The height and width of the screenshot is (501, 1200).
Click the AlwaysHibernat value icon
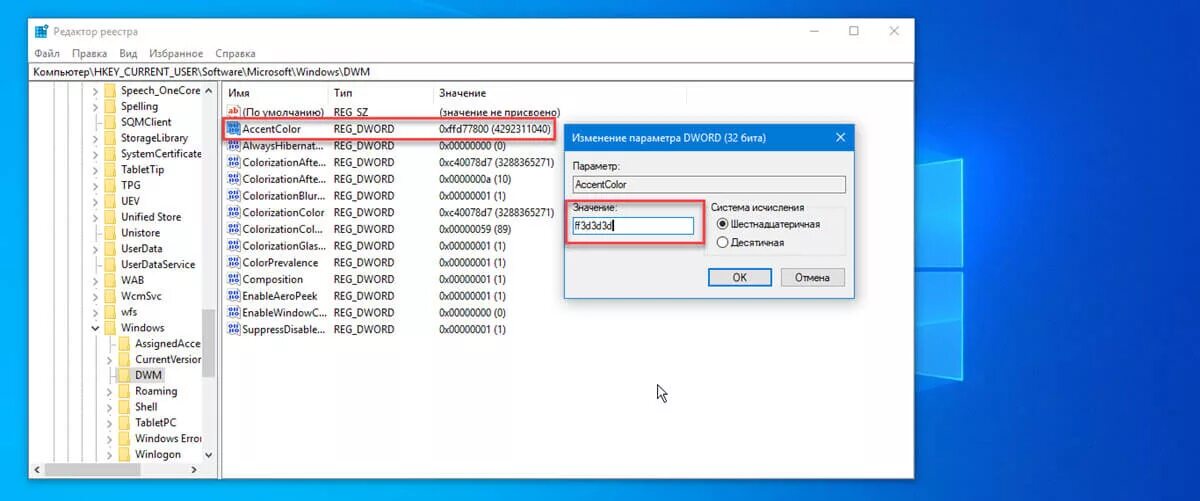[x=234, y=146]
